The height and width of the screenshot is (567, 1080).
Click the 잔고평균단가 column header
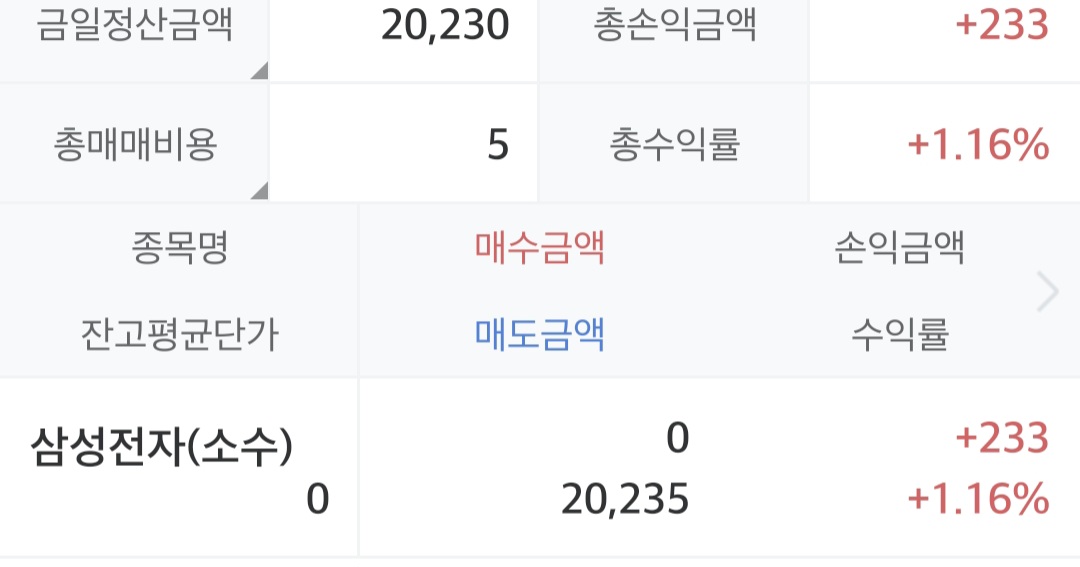pos(179,334)
